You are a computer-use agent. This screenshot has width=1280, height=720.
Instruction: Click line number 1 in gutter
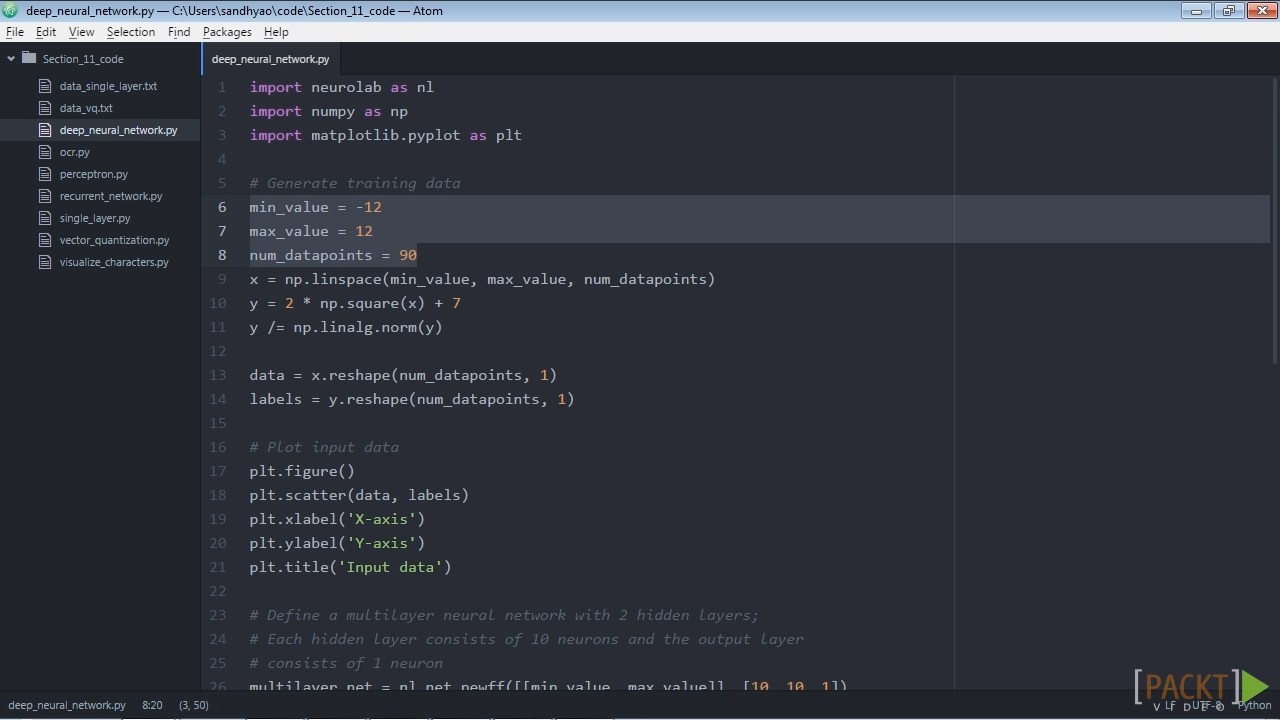pos(223,87)
